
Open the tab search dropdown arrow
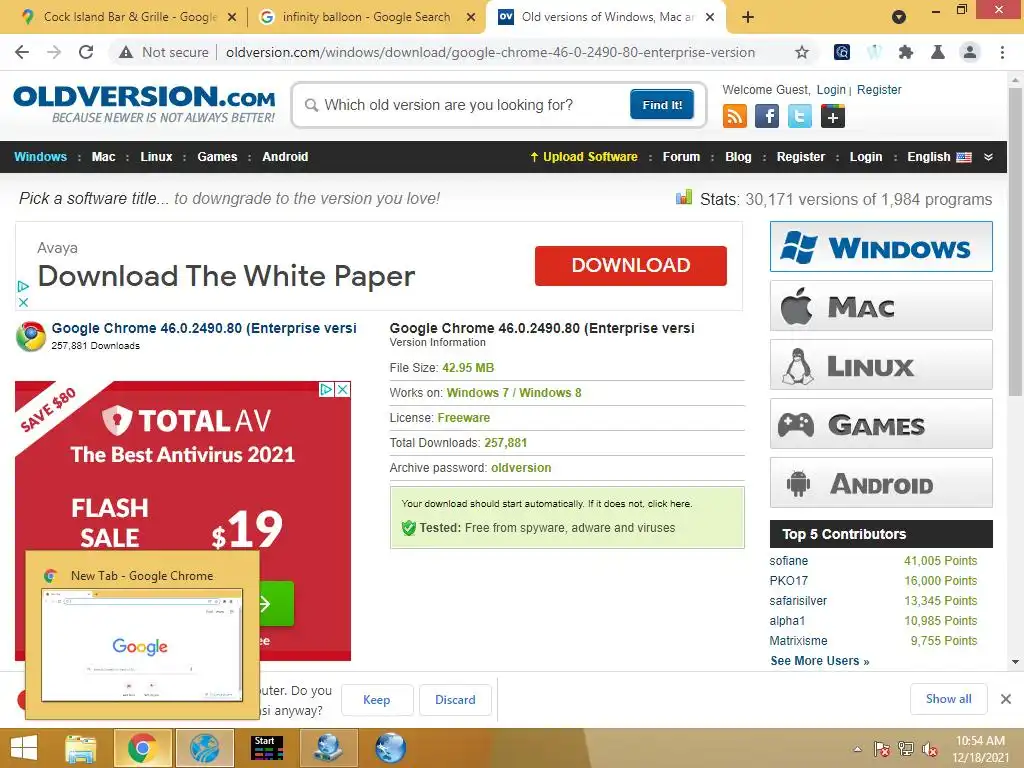coord(899,17)
